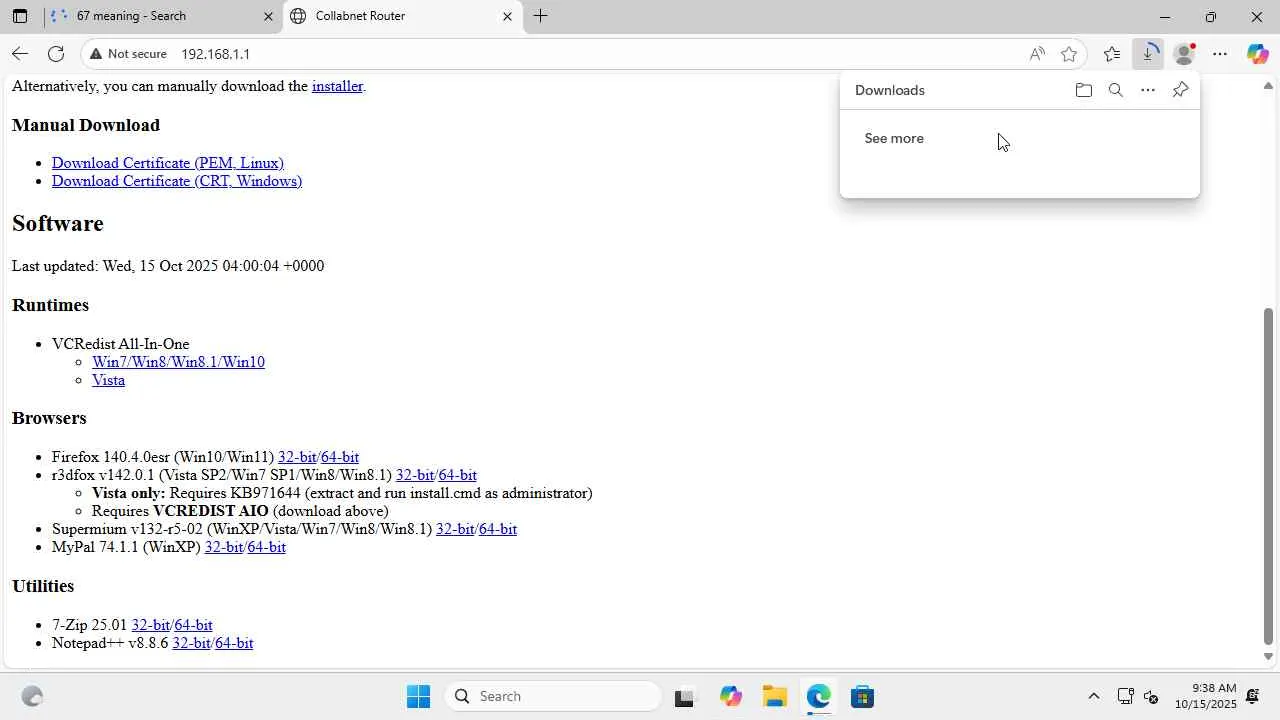Click the Microsoft Edge taskbar icon
The image size is (1280, 720).
(x=819, y=696)
